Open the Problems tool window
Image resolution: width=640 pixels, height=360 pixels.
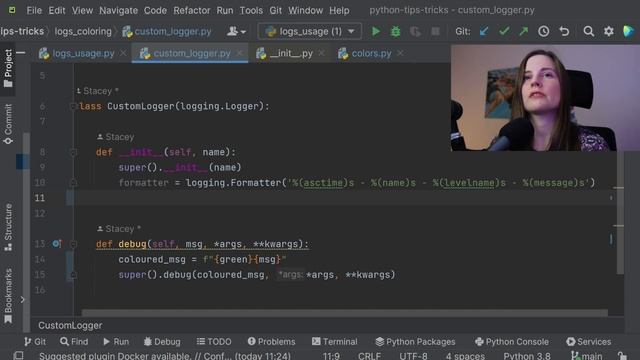pos(271,342)
